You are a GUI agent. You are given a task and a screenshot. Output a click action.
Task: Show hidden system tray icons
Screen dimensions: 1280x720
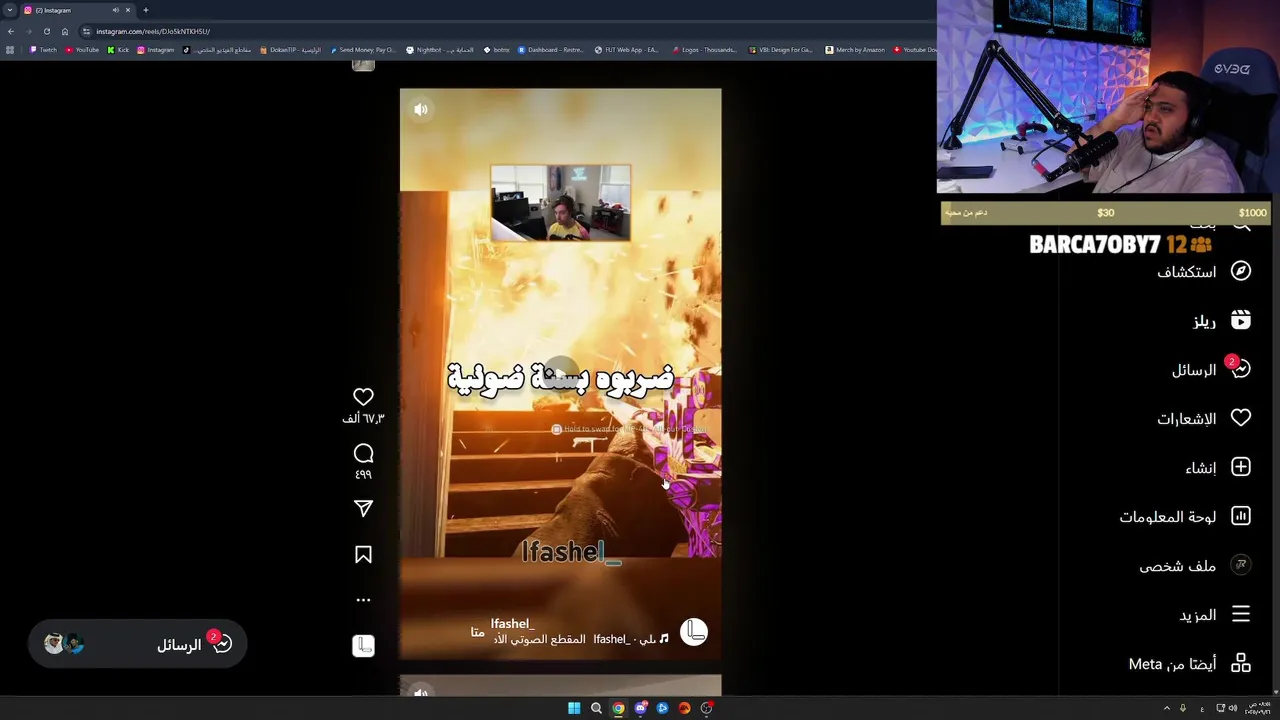pyautogui.click(x=1166, y=708)
